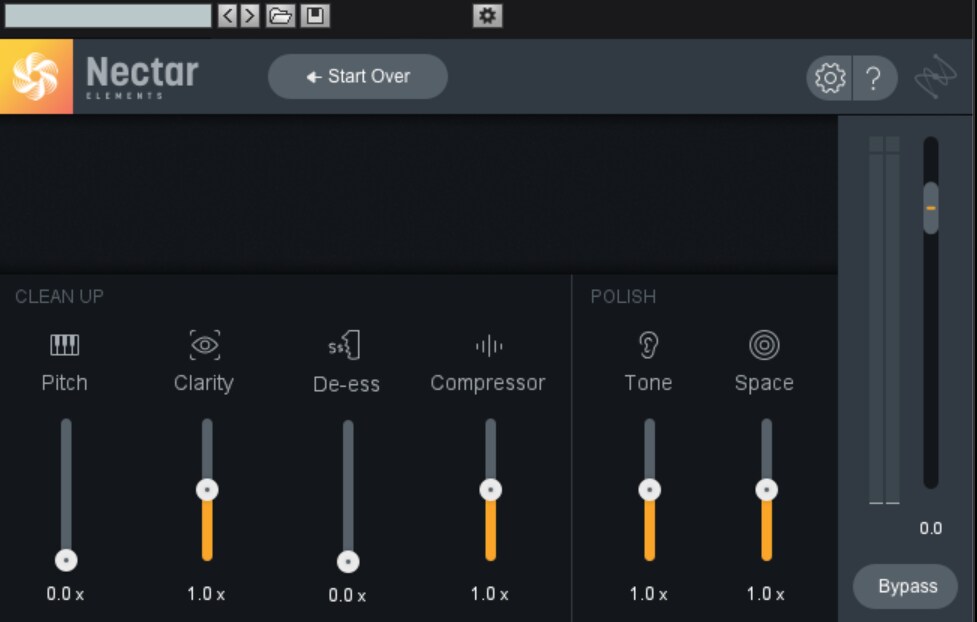
Task: Click the Space label
Action: (x=764, y=383)
